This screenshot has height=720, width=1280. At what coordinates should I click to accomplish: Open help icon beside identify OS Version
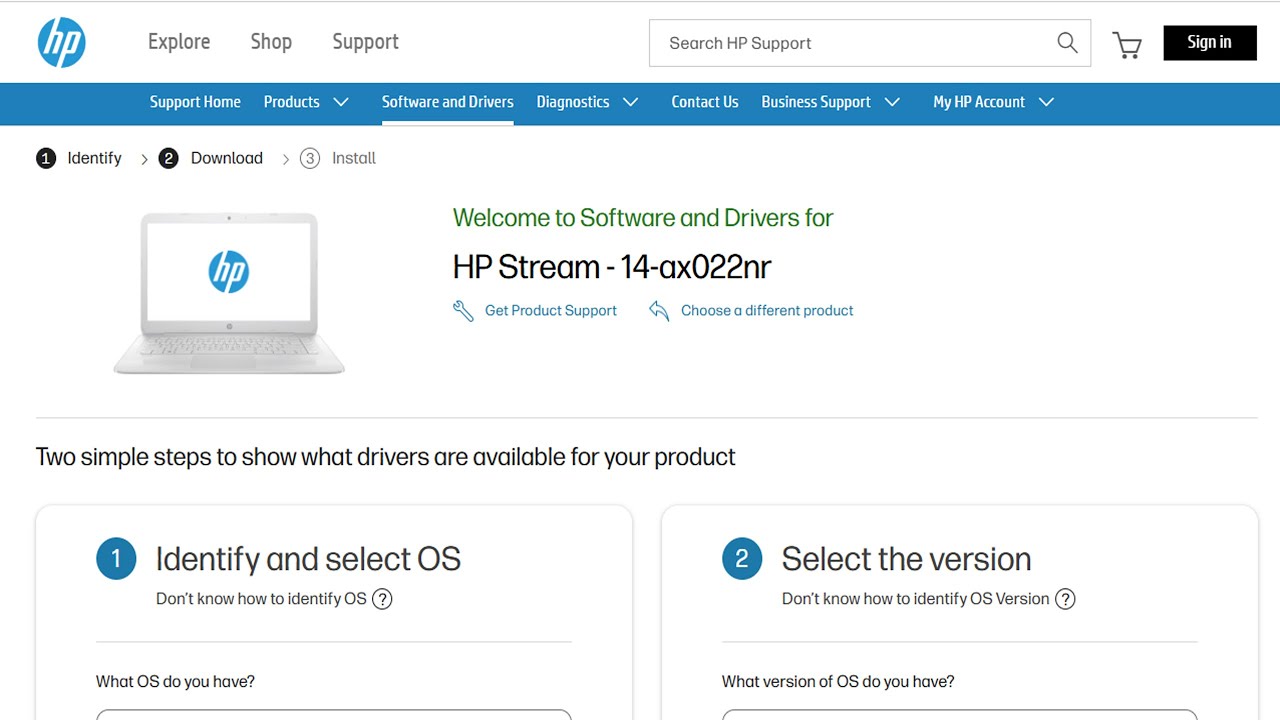point(1066,599)
